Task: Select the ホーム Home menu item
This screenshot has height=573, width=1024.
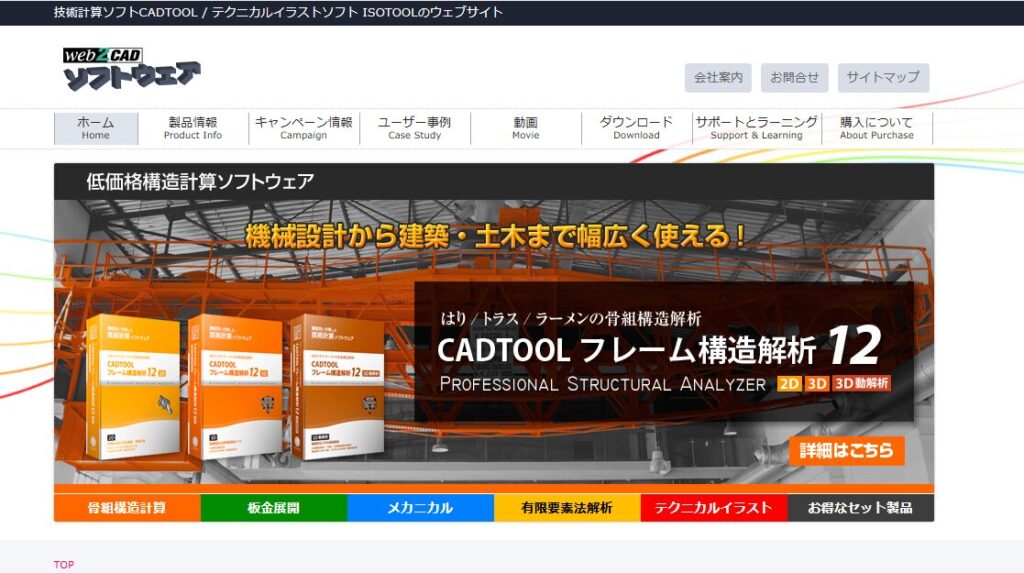Action: 96,128
